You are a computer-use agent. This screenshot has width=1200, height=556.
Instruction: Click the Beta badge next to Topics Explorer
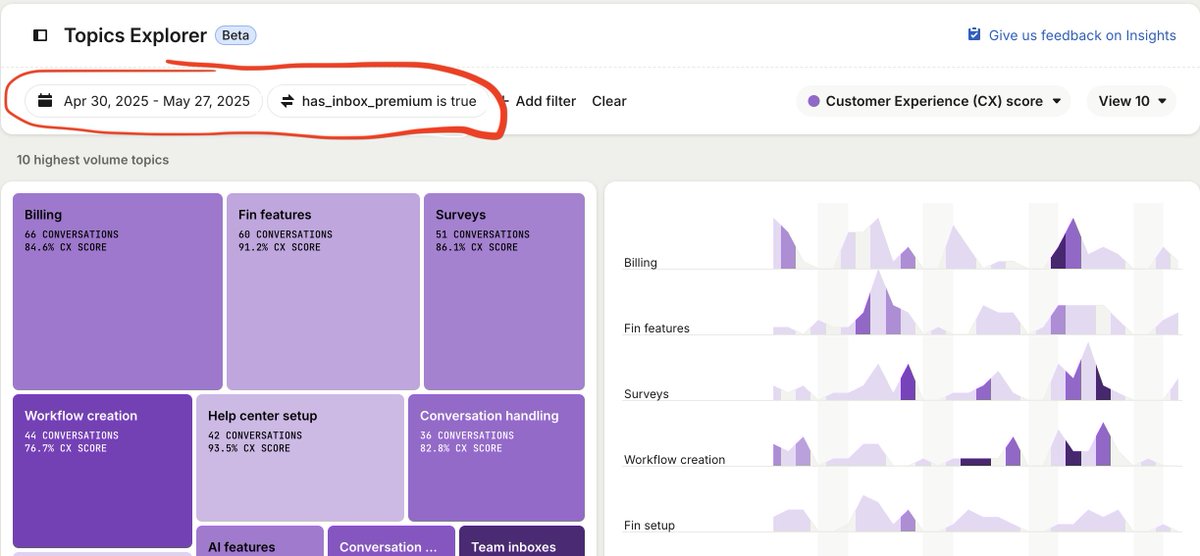236,35
